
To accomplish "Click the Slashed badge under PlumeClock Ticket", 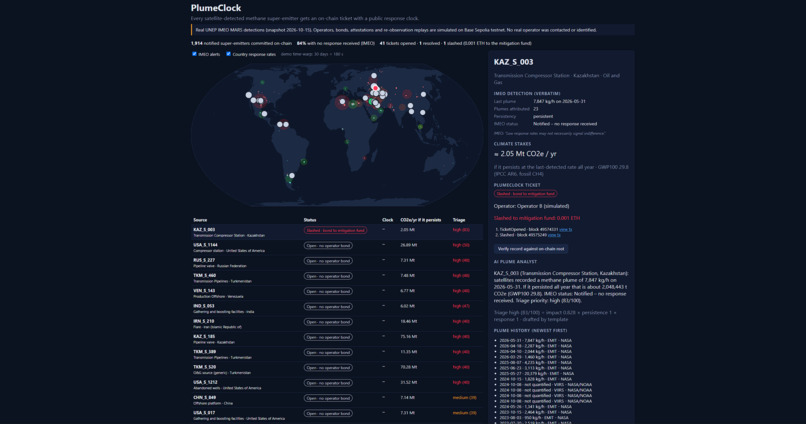I will [x=525, y=194].
